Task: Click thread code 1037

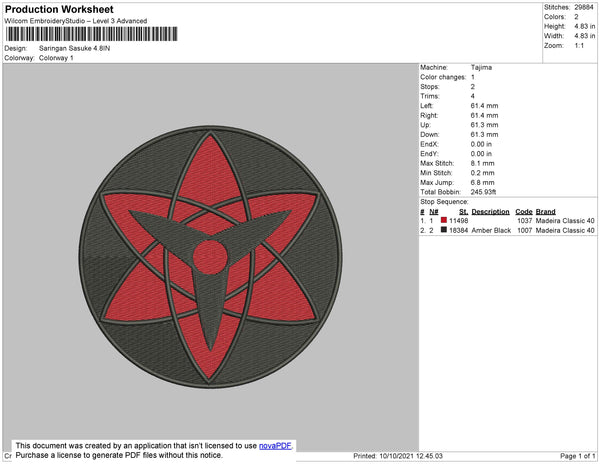Action: point(525,221)
